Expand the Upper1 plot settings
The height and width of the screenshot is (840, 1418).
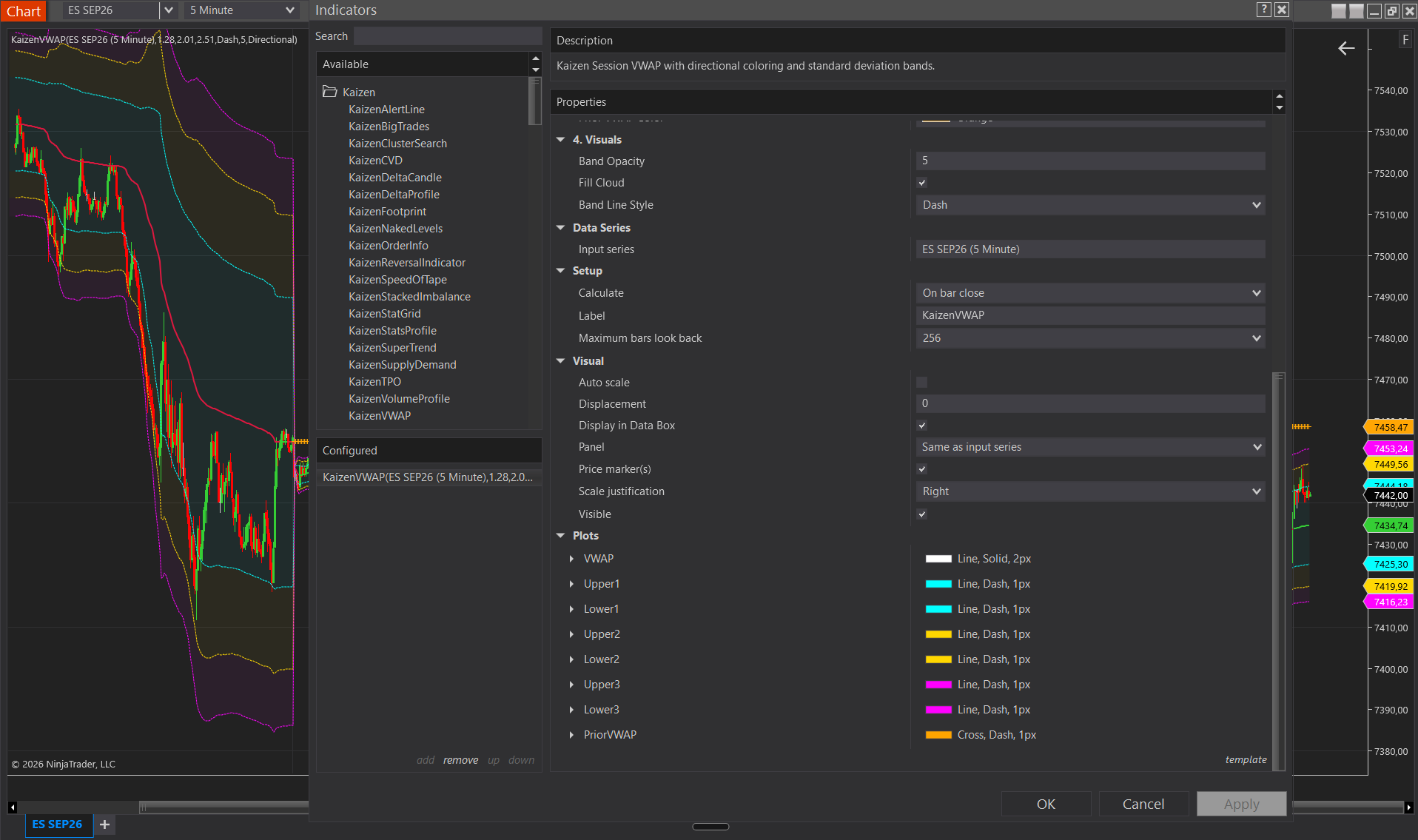571,584
